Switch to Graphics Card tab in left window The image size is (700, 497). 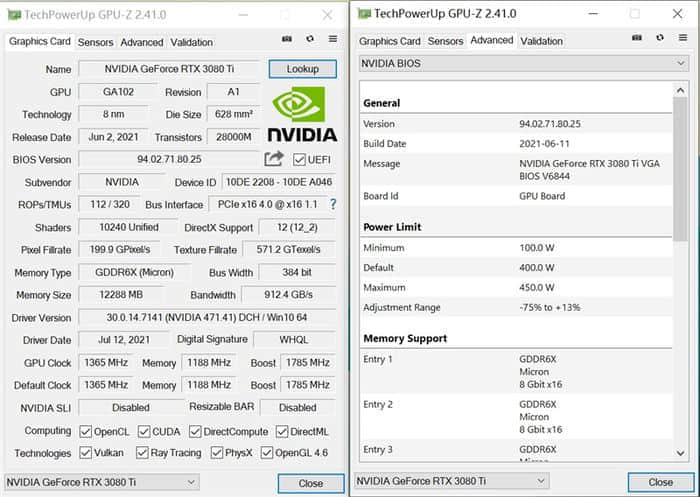click(40, 42)
